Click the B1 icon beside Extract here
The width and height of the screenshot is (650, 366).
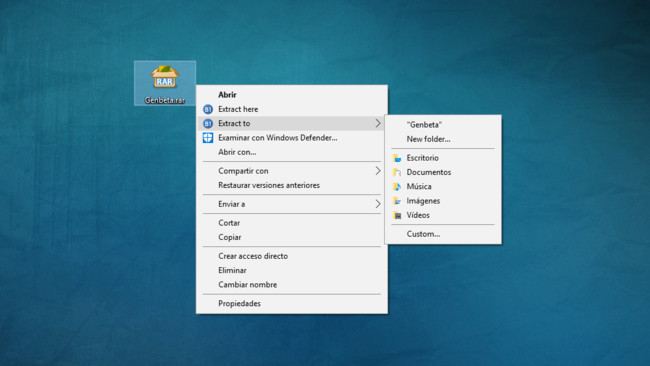click(x=208, y=109)
